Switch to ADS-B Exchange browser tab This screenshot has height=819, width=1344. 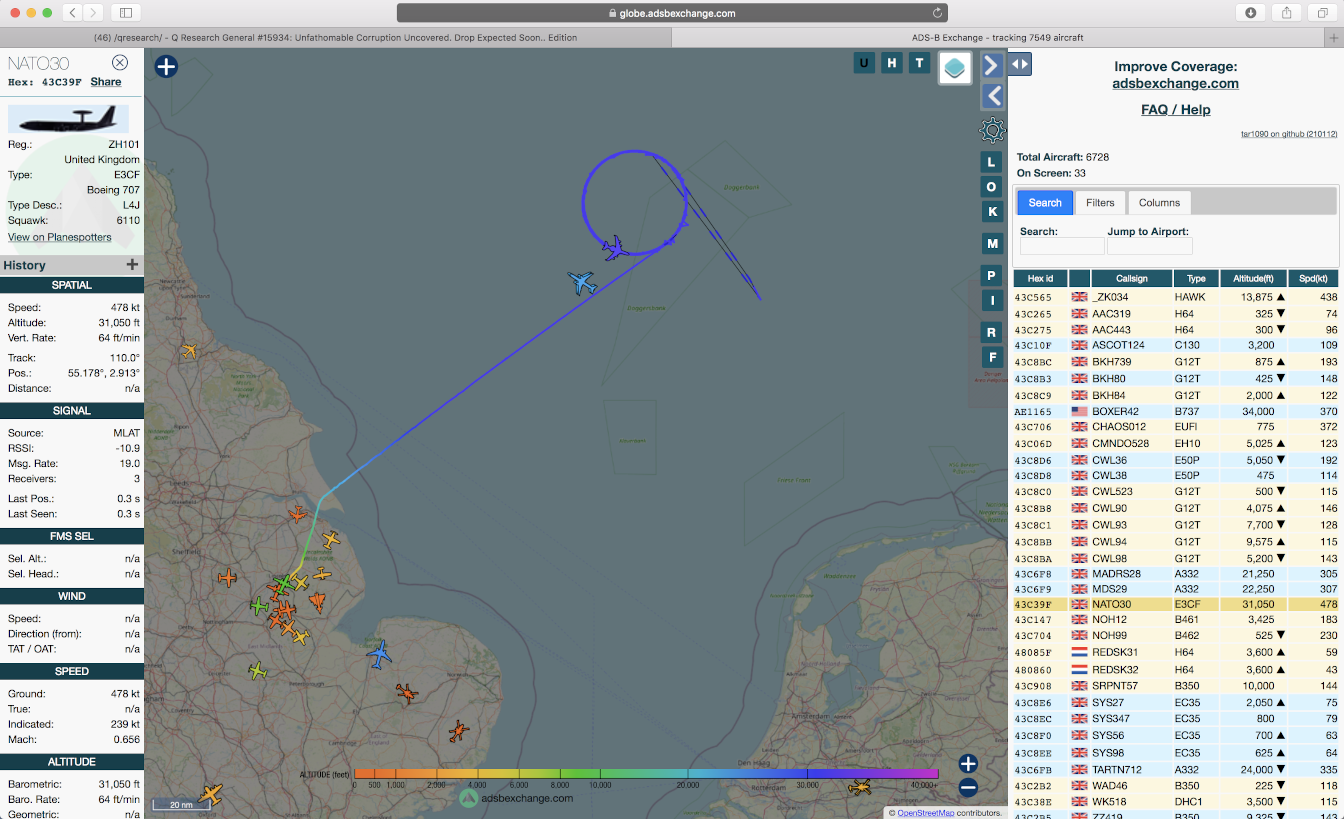tap(998, 38)
